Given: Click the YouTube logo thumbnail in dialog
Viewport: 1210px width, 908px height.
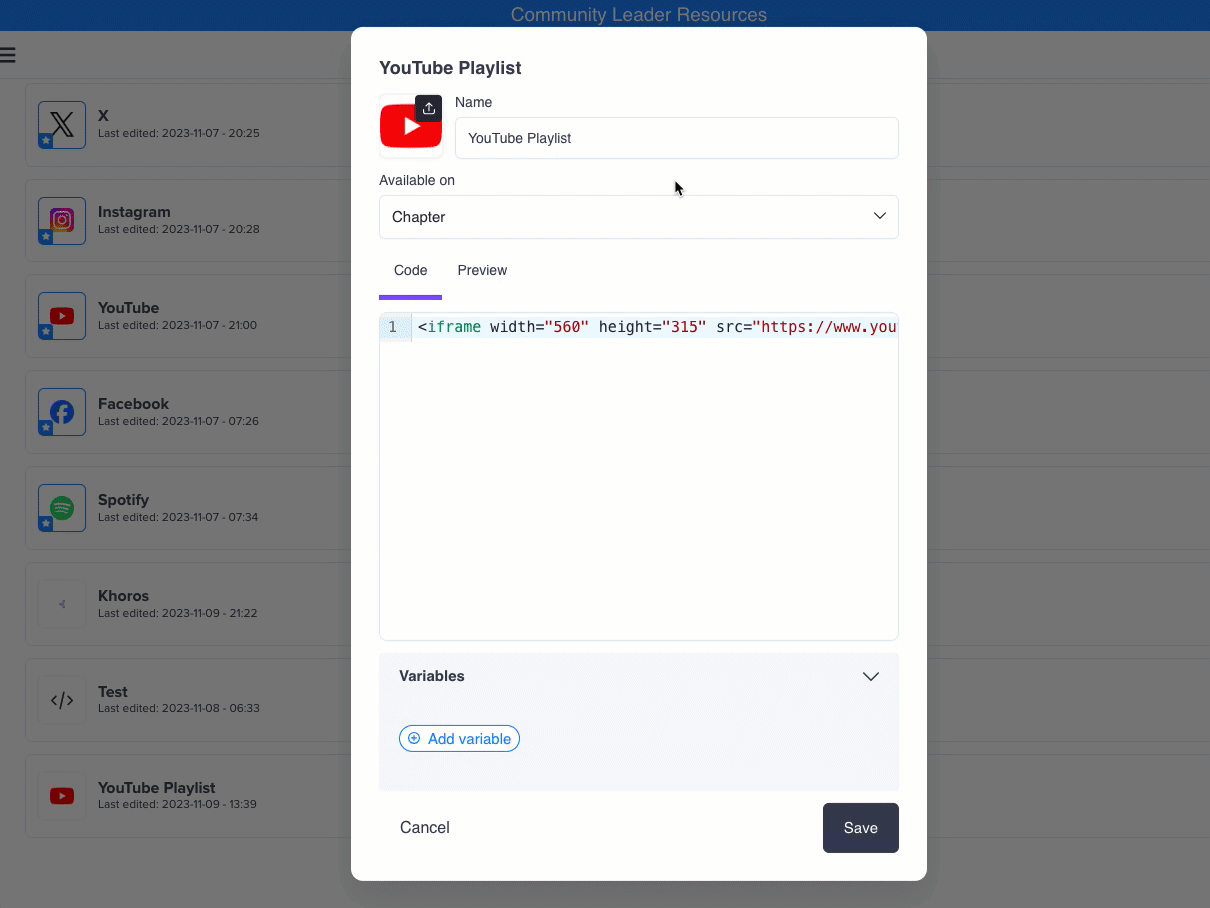Looking at the screenshot, I should pos(410,128).
